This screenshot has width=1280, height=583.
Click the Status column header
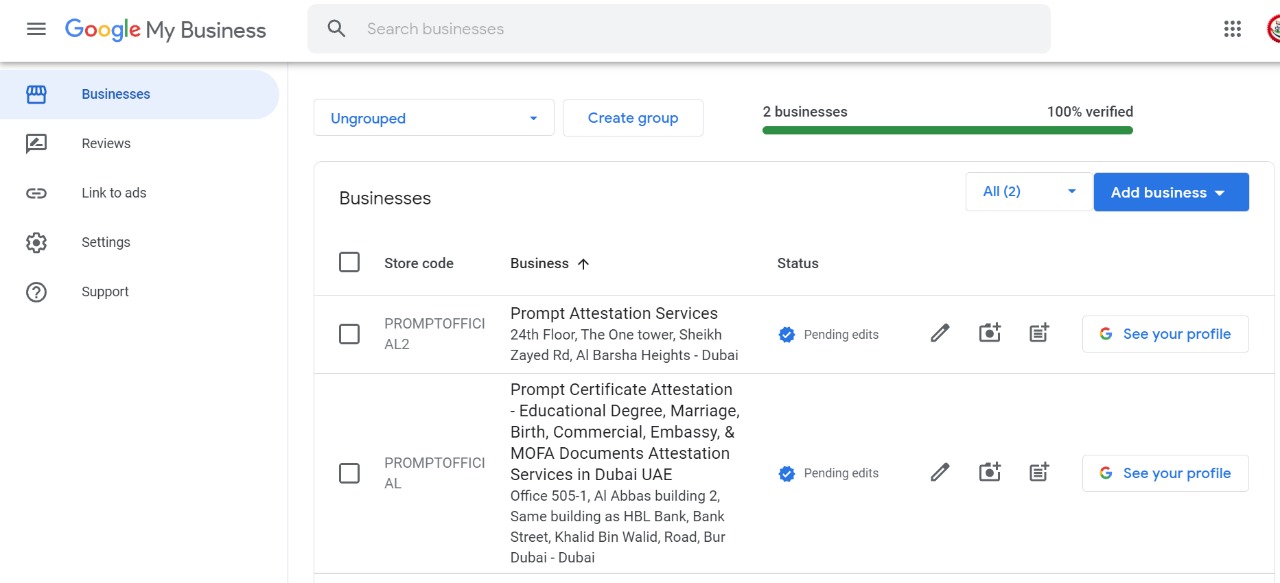798,264
